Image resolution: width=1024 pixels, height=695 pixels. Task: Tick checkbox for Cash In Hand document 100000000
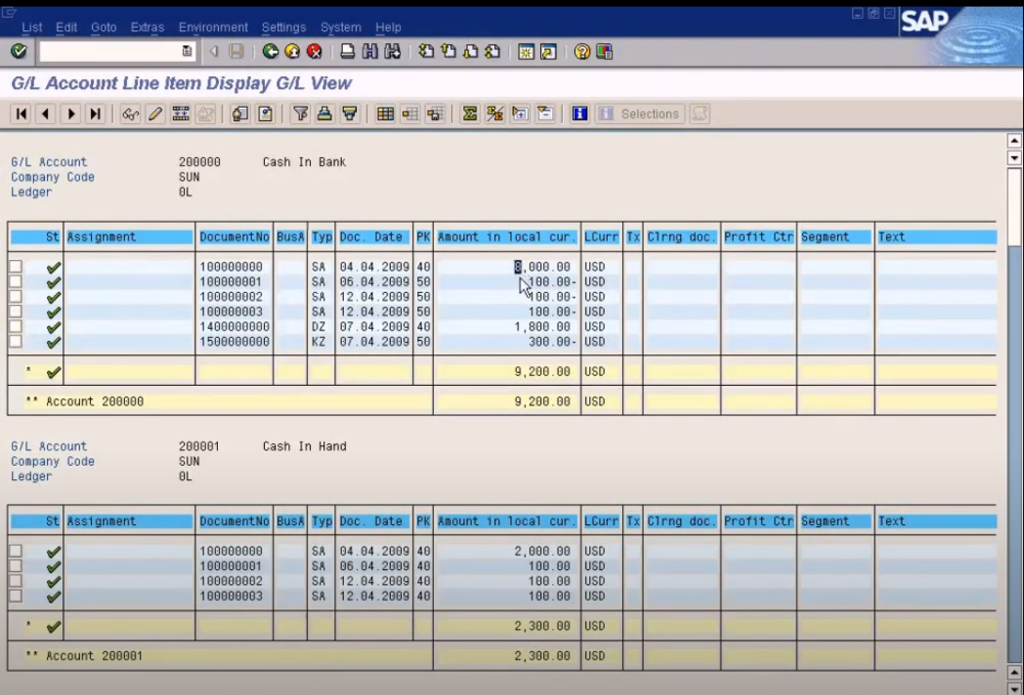tap(16, 551)
